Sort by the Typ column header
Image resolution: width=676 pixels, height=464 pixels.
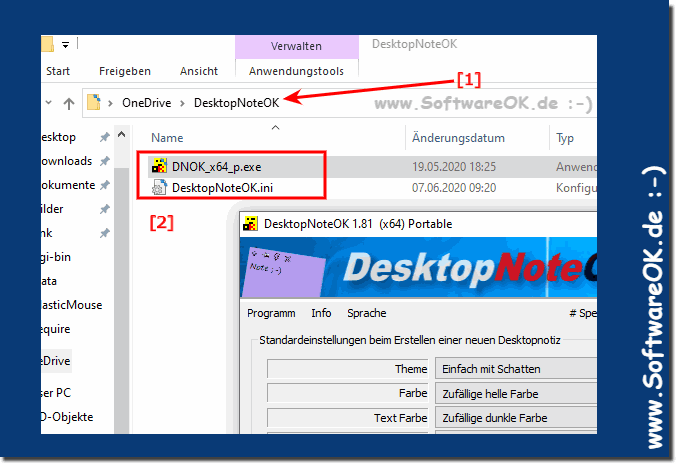[x=565, y=138]
